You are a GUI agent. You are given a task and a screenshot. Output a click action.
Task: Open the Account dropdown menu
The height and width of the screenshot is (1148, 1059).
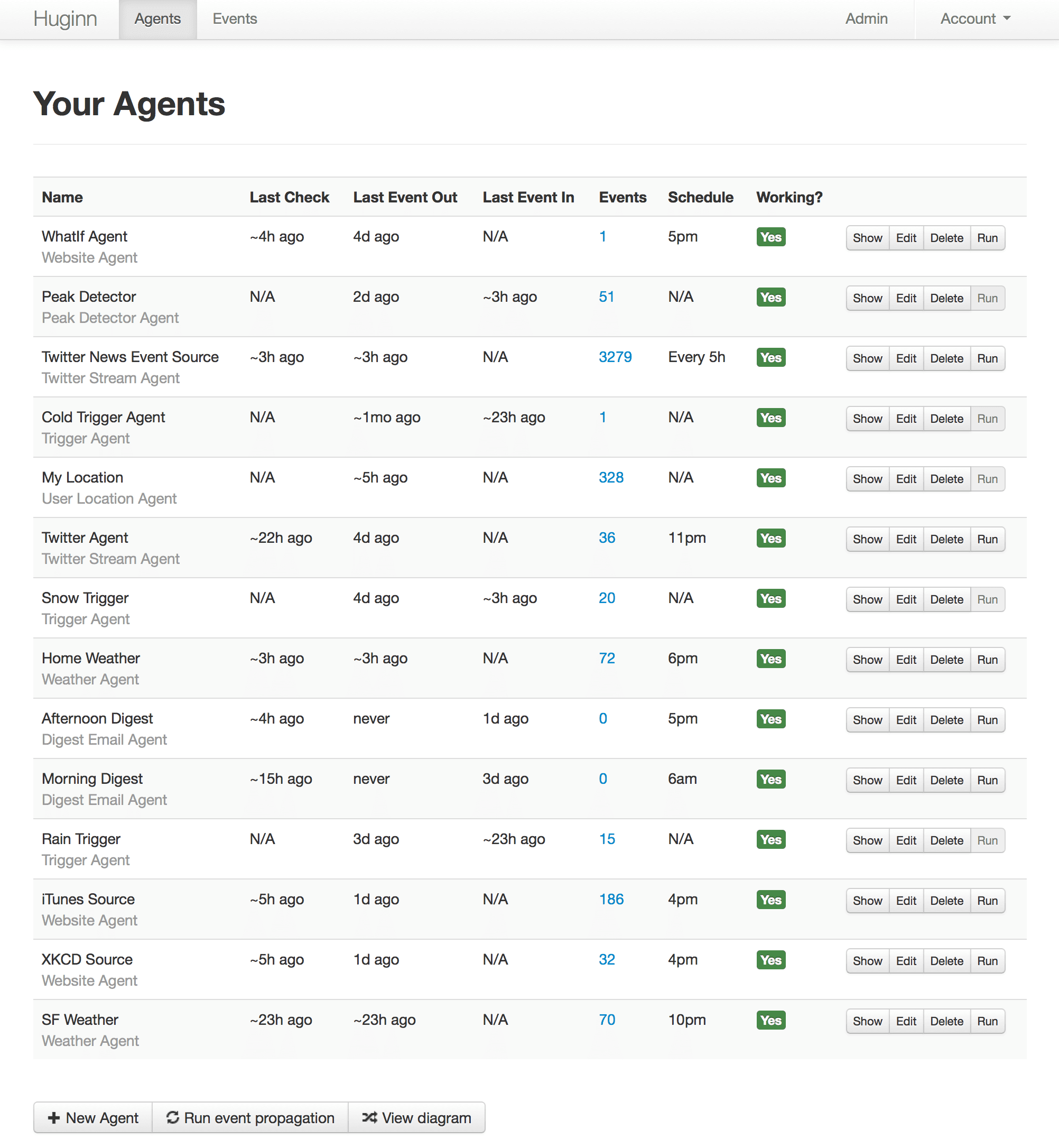(975, 19)
